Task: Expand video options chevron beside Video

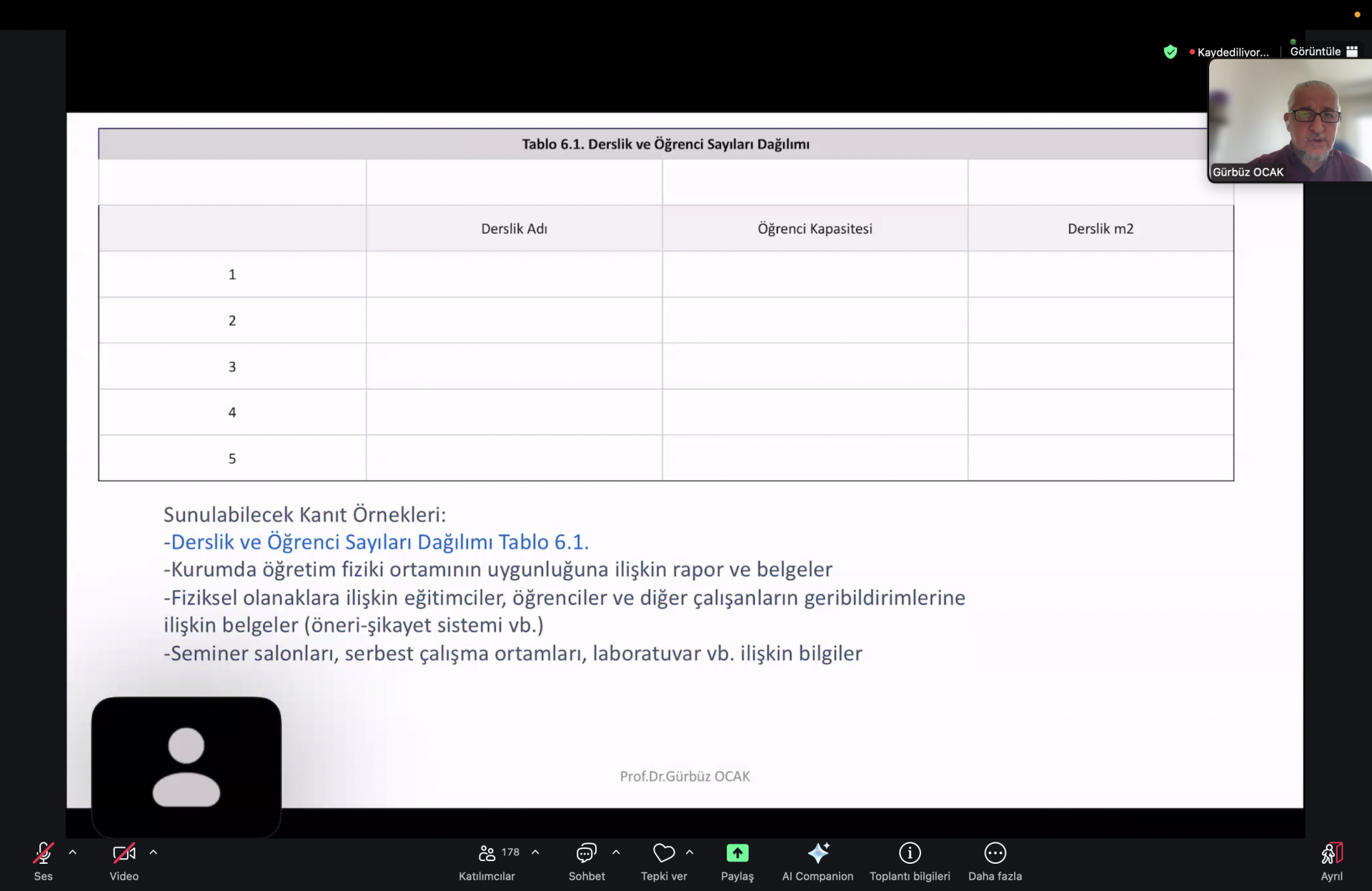Action: point(154,852)
